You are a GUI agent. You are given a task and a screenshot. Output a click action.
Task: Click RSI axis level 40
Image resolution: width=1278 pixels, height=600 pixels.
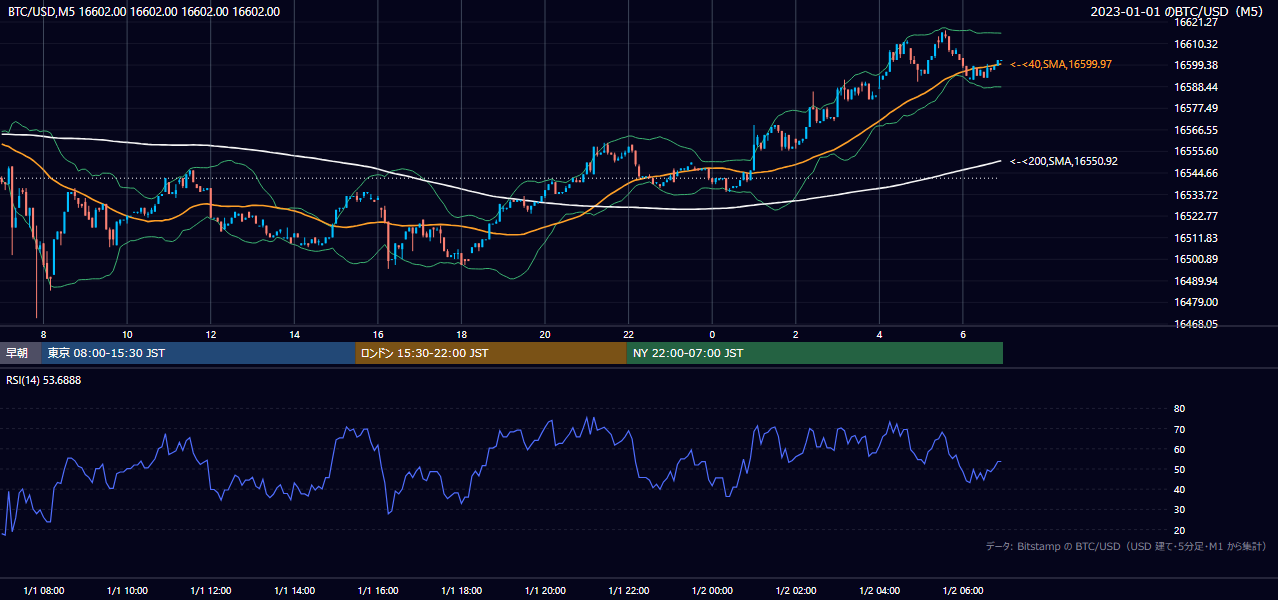click(x=1179, y=489)
